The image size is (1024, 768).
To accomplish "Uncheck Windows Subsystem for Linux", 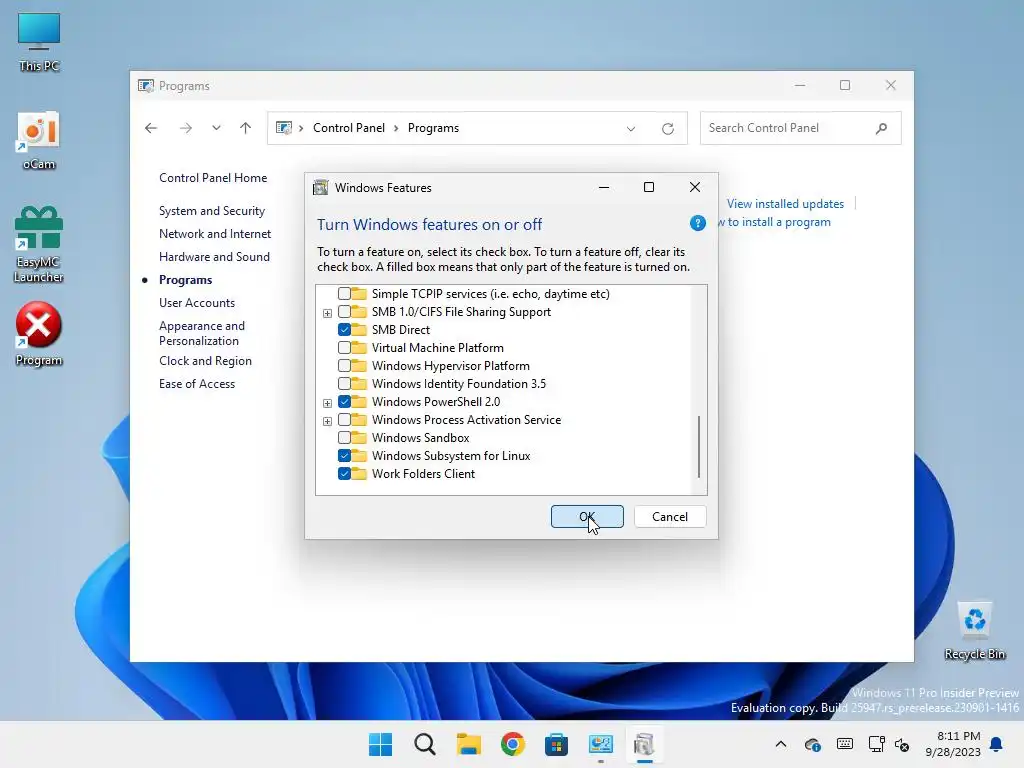I will (344, 456).
